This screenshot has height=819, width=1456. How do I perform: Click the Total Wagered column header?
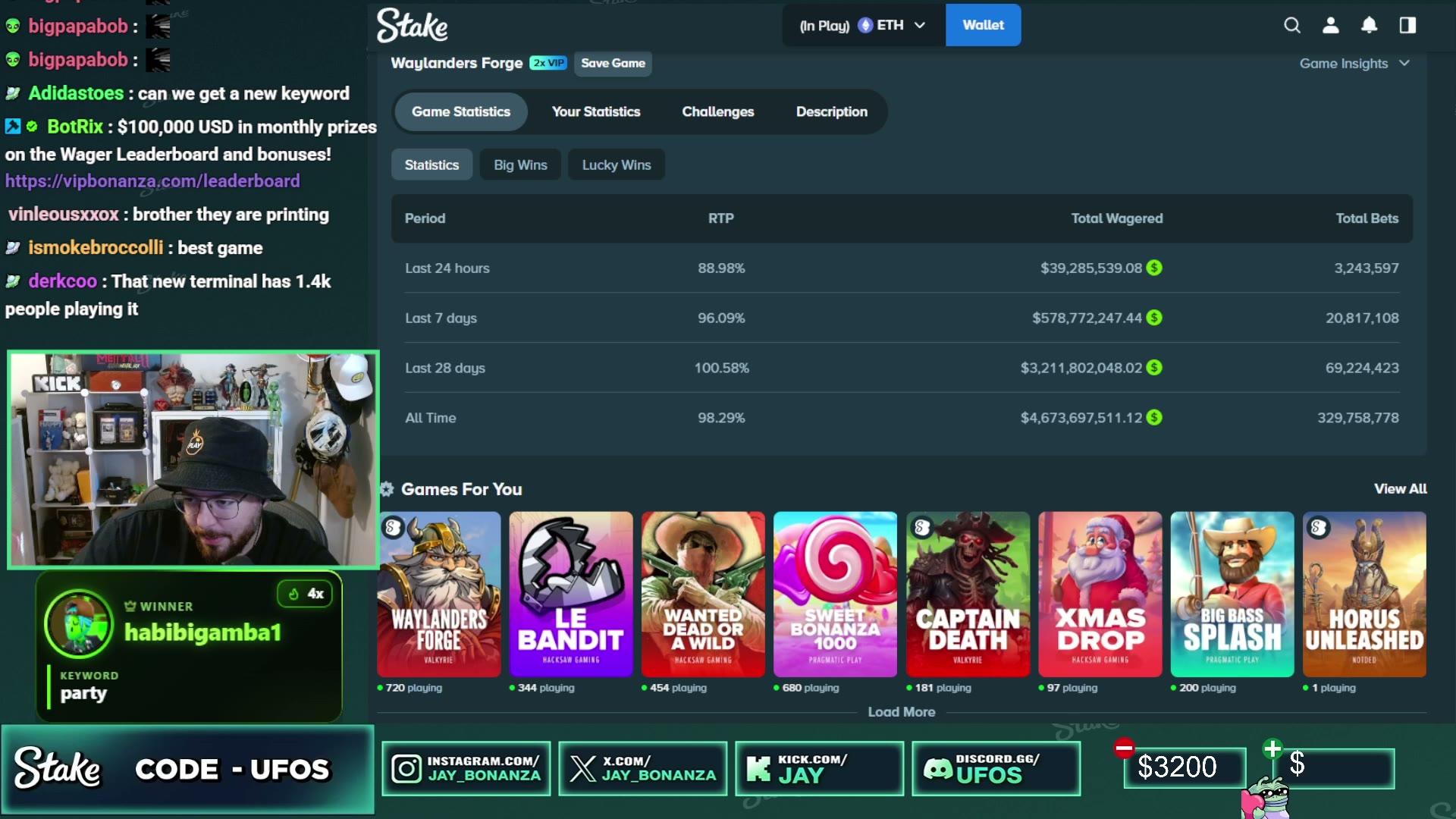click(x=1117, y=218)
